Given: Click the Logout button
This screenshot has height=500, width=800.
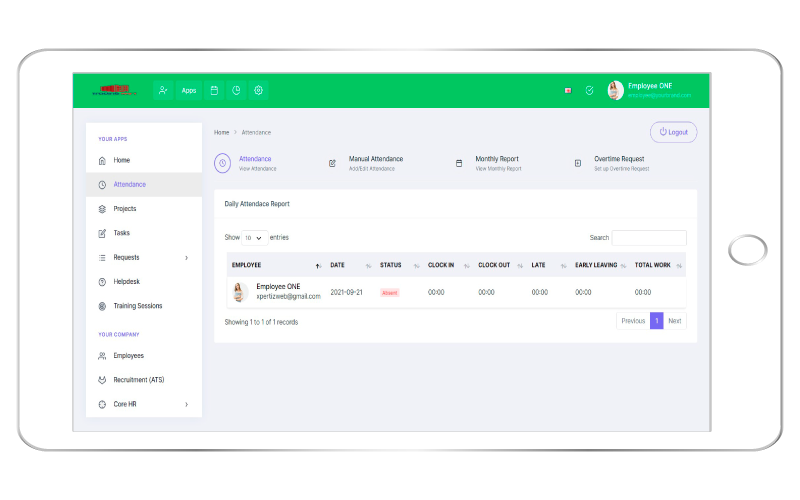Looking at the screenshot, I should point(673,132).
